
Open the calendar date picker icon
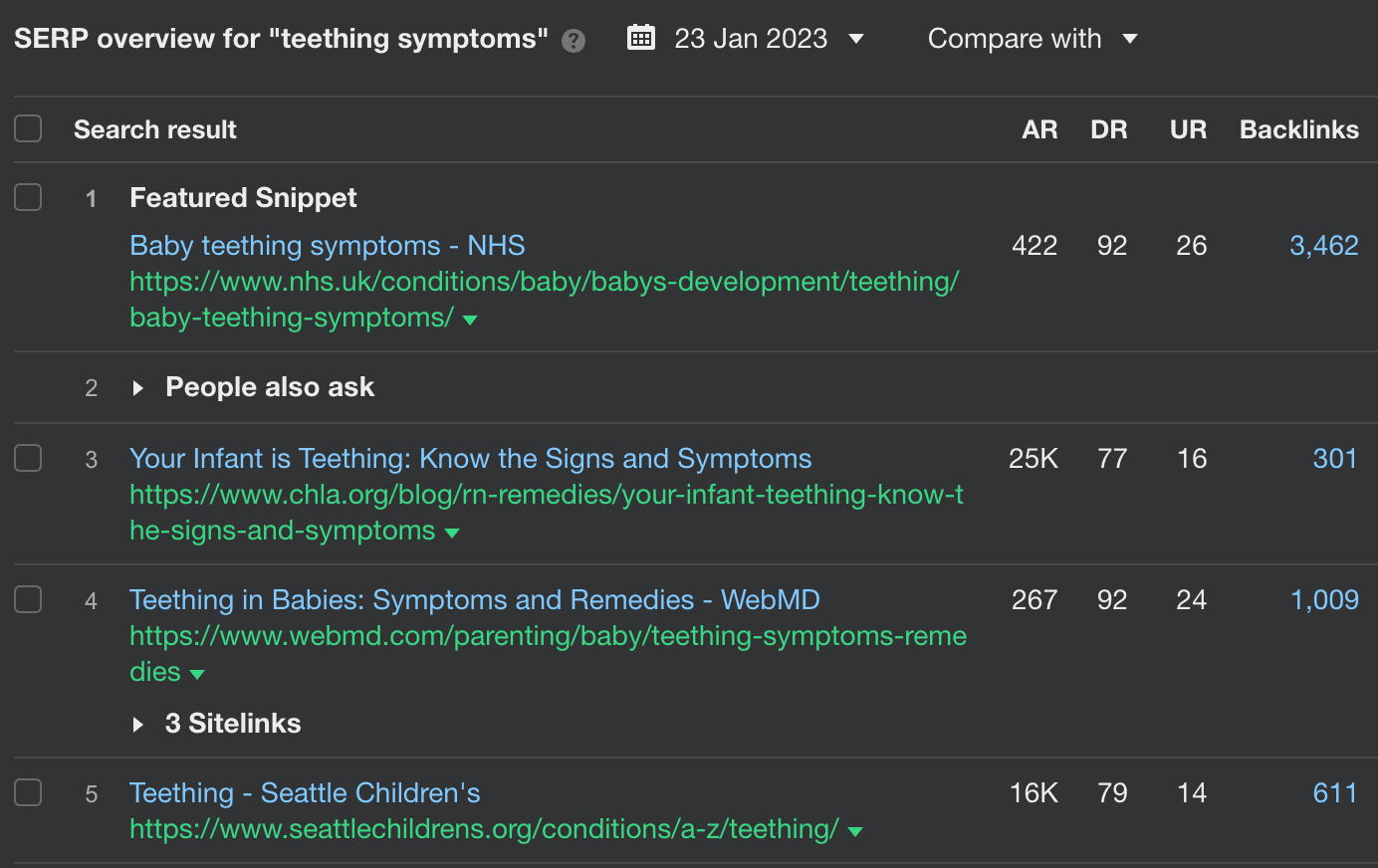(x=641, y=37)
